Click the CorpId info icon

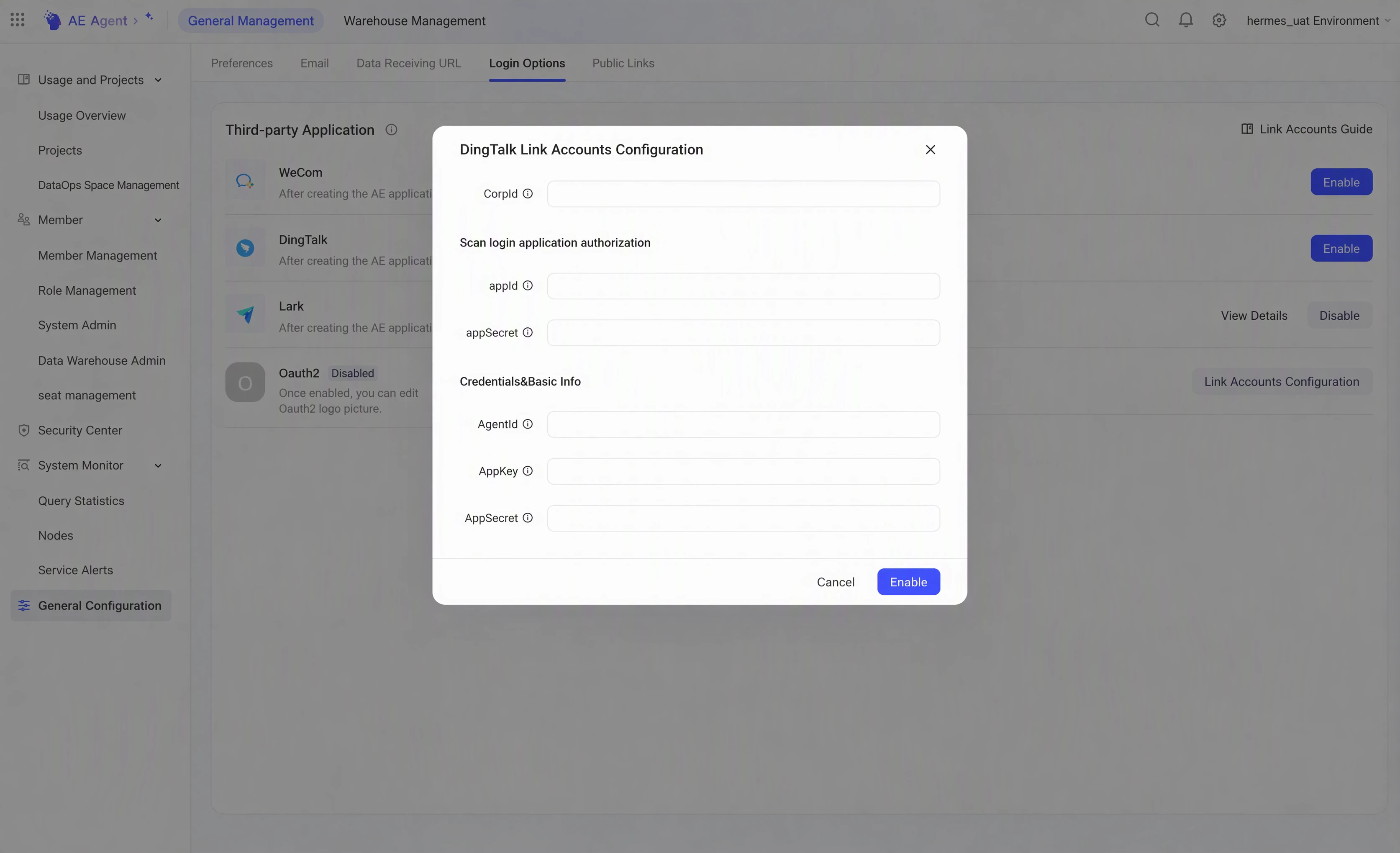[527, 194]
